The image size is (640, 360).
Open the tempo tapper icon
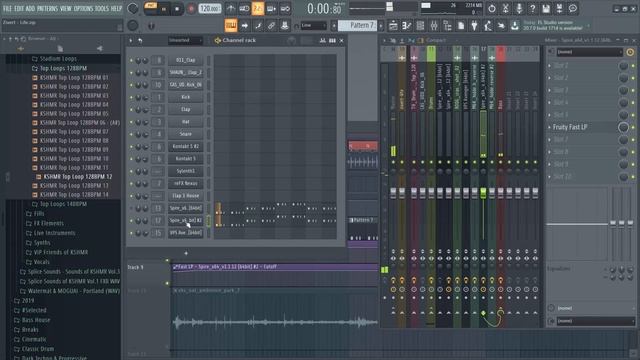[488, 26]
